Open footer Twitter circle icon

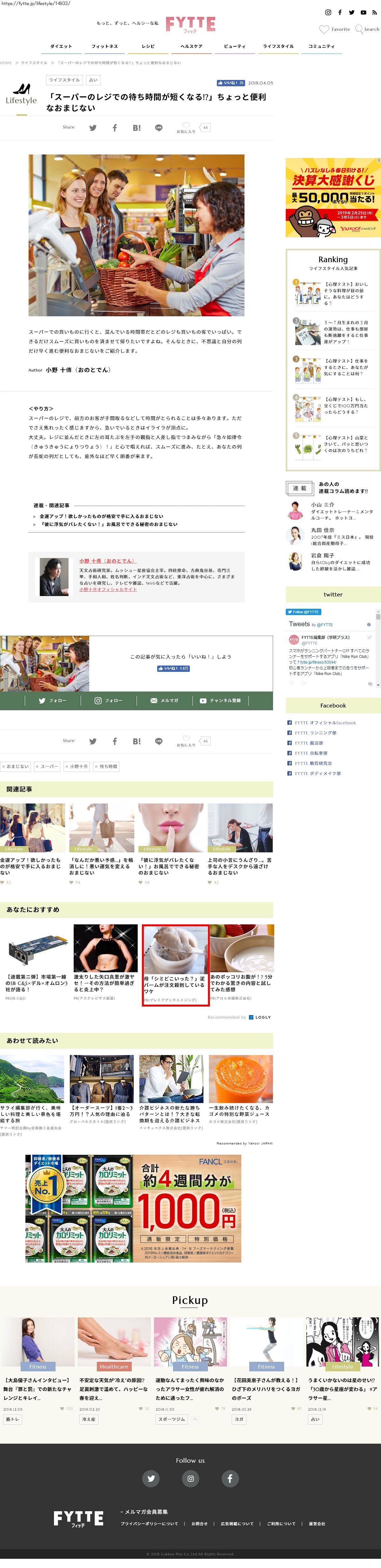(x=151, y=1479)
